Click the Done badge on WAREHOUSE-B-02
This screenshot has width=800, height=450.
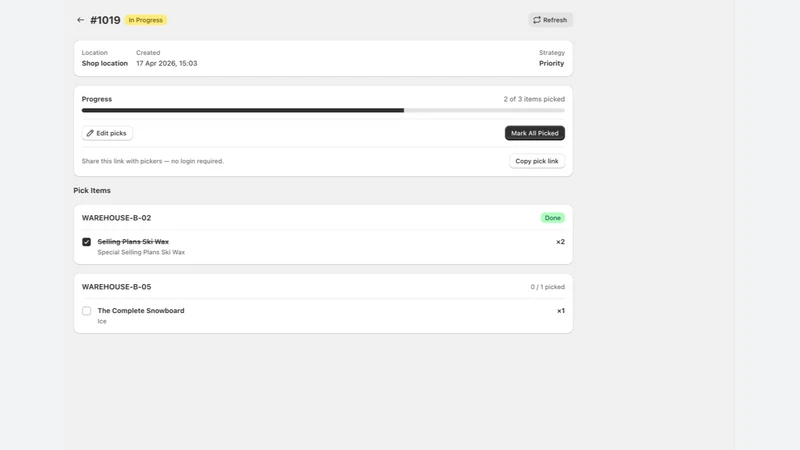(x=553, y=218)
